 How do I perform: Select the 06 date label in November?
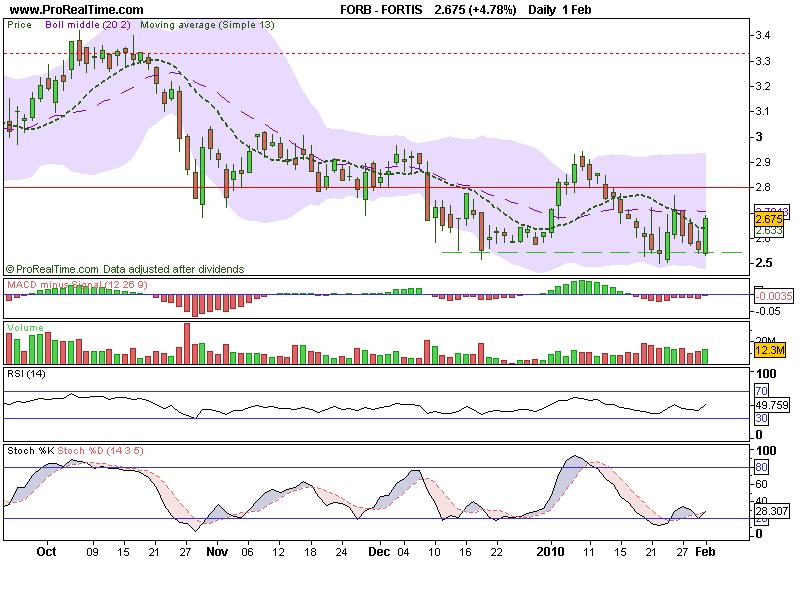[247, 552]
